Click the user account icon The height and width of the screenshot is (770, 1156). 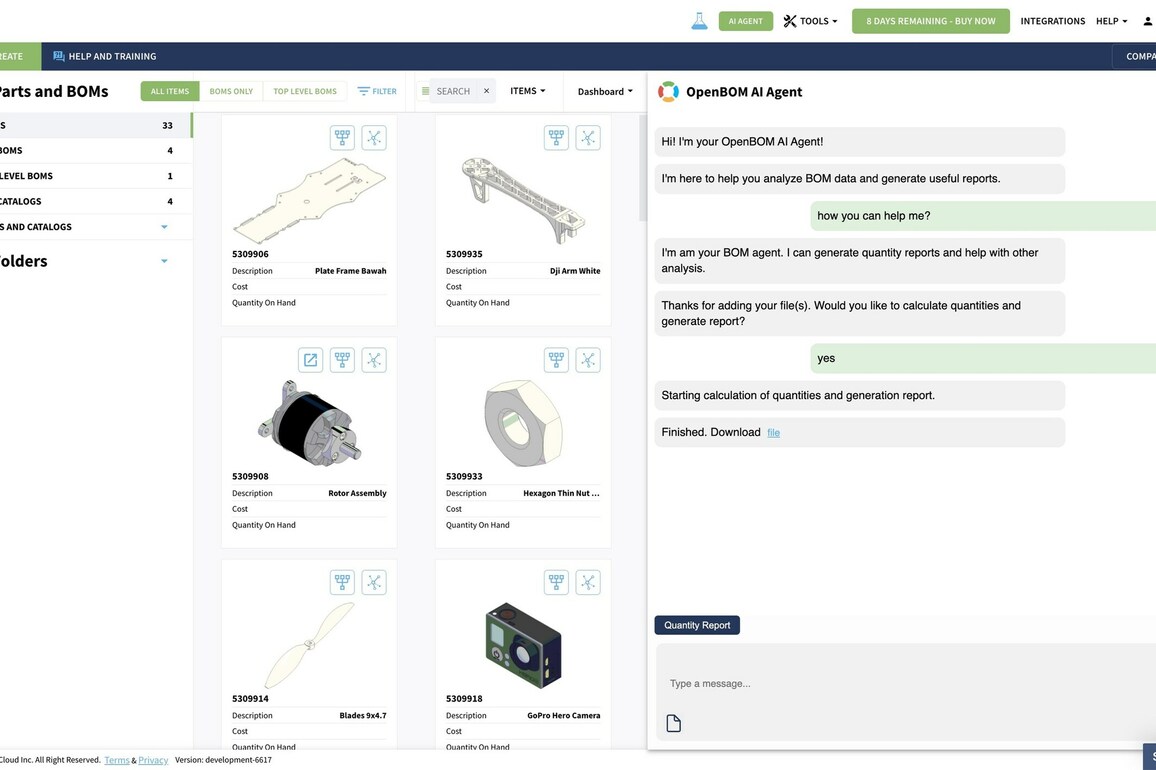coord(1148,21)
